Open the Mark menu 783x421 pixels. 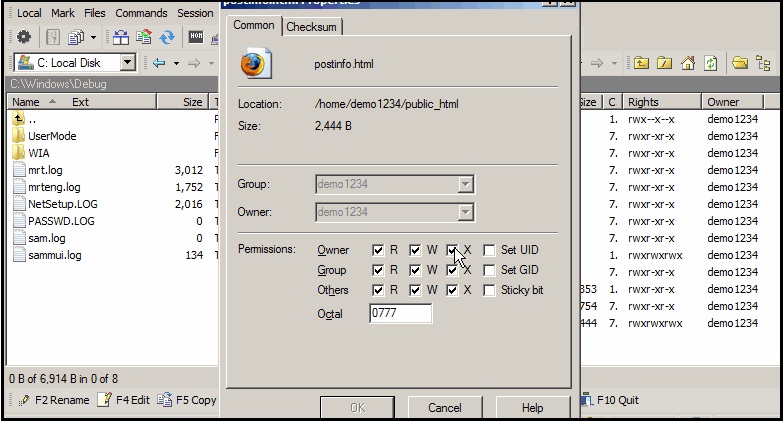pos(63,13)
